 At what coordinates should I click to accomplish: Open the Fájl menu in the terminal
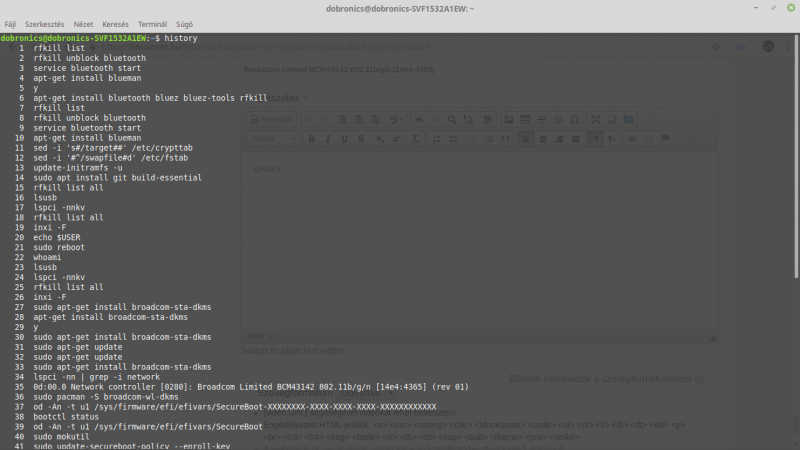pos(10,24)
